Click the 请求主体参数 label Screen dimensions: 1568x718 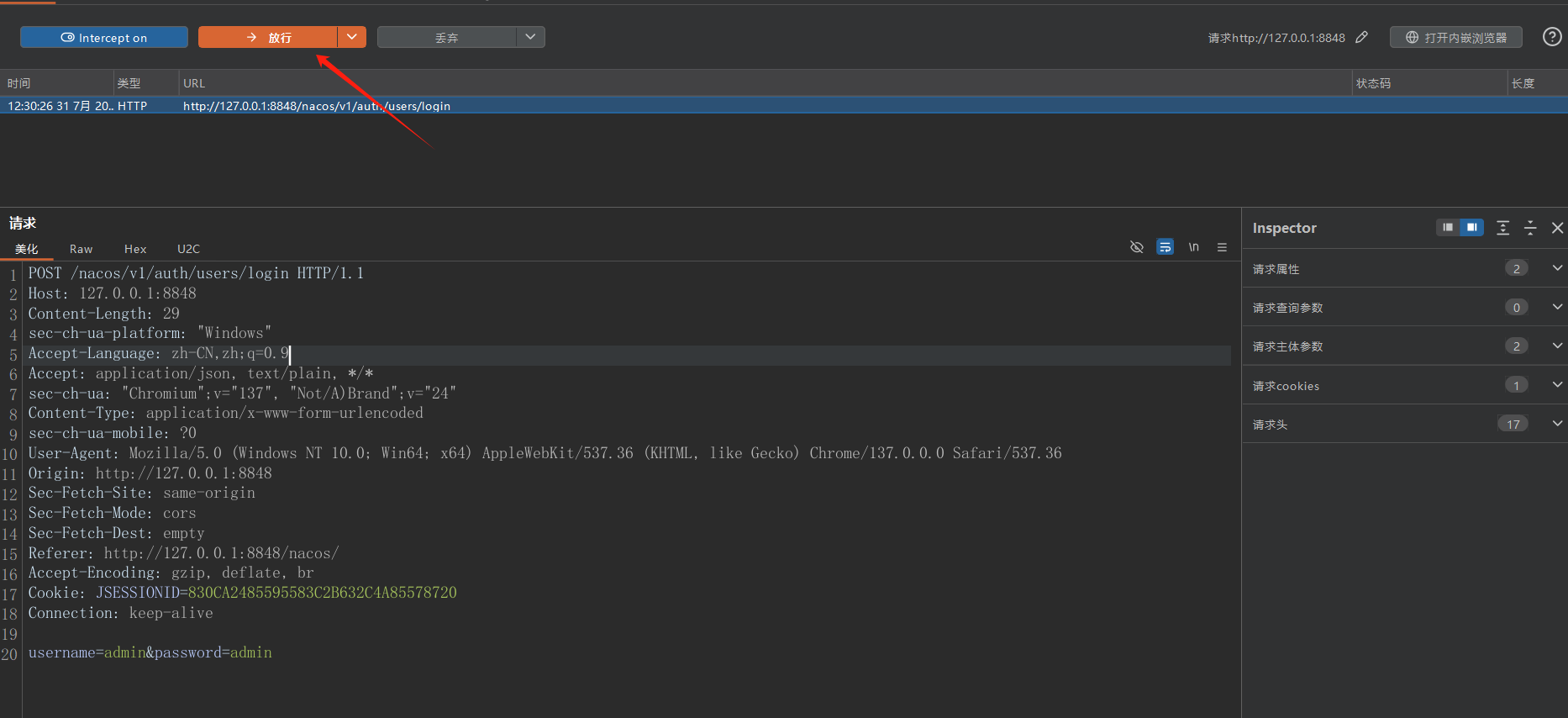pyautogui.click(x=1287, y=346)
